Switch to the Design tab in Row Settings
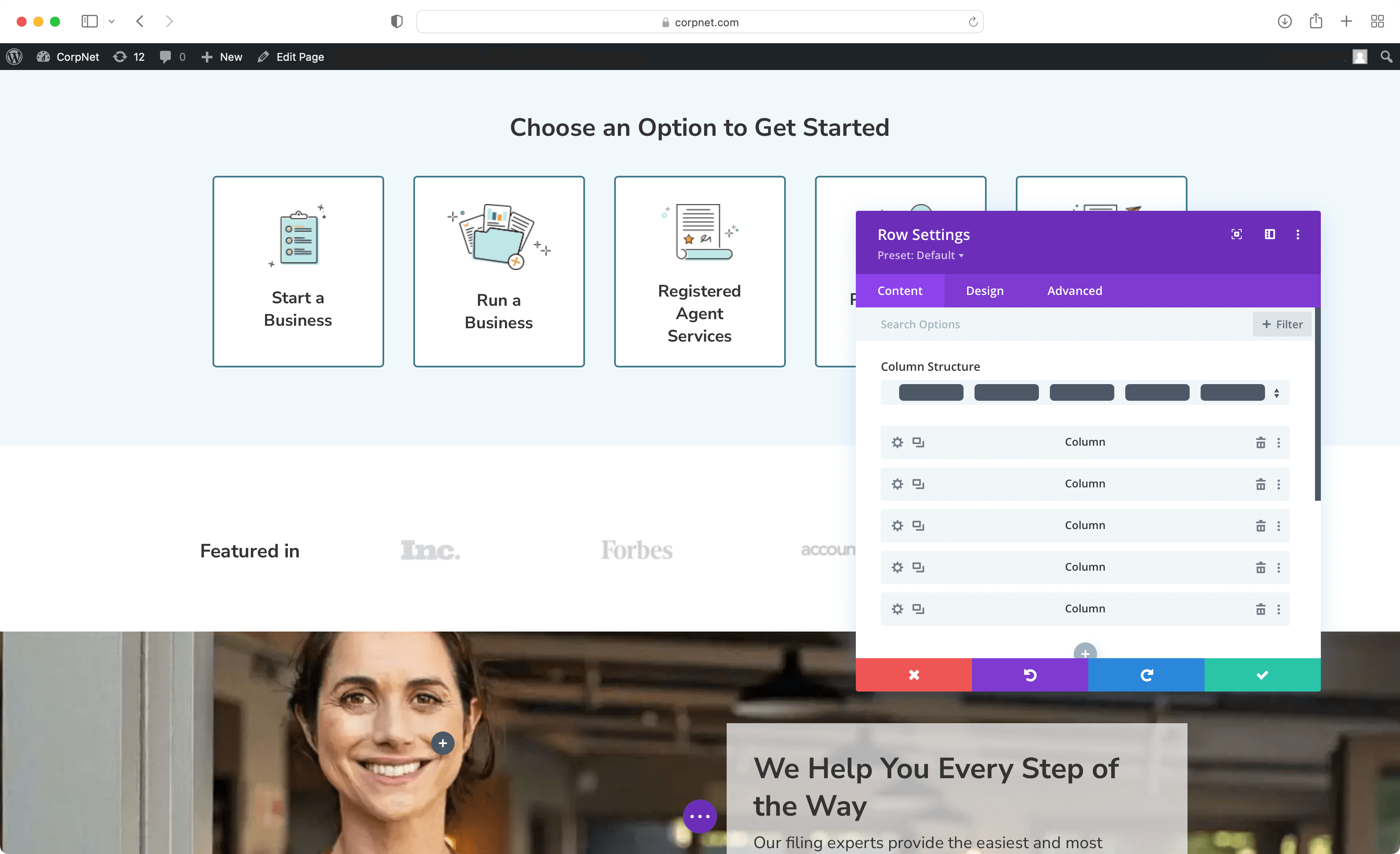This screenshot has width=1400, height=854. click(985, 290)
